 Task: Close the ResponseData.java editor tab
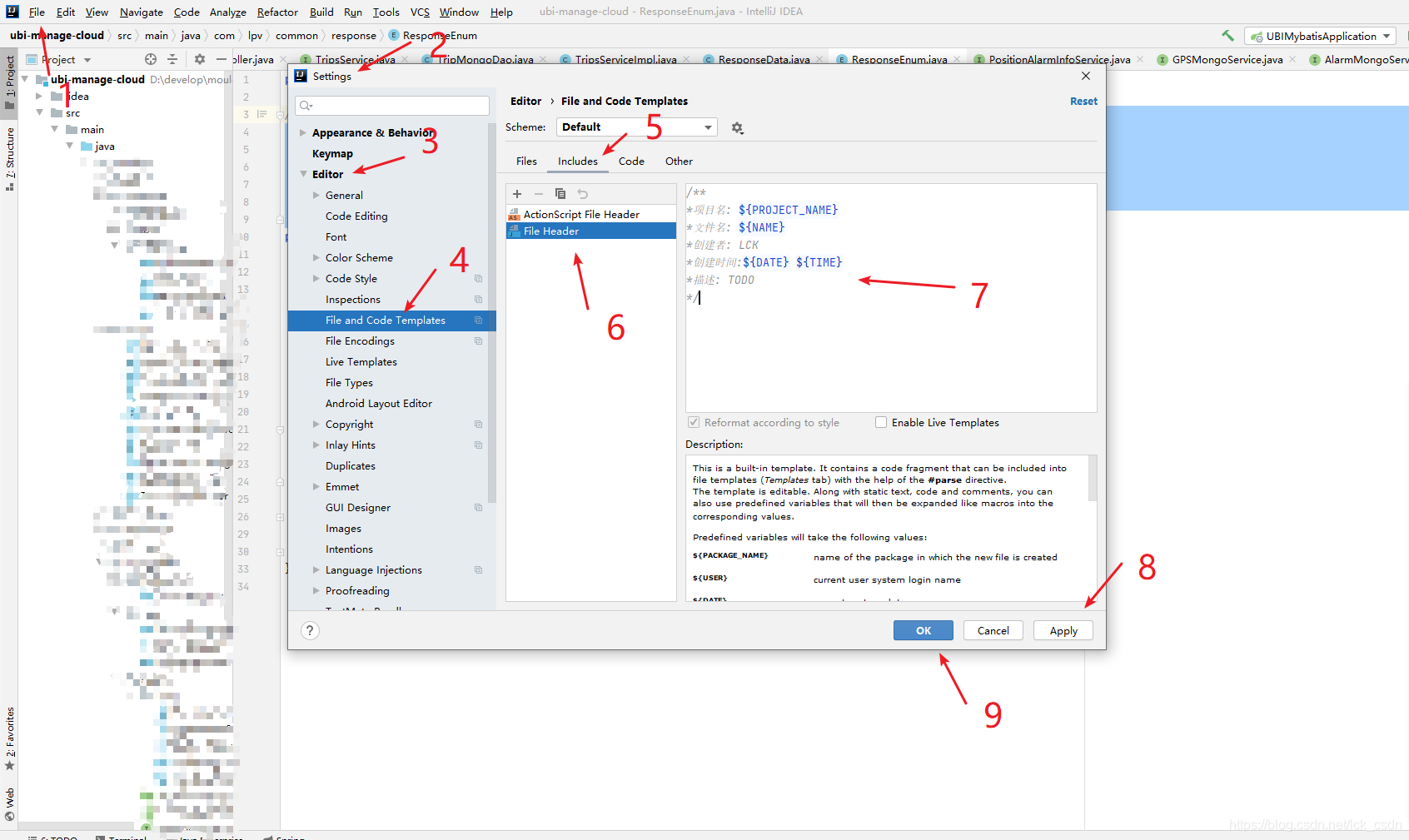click(820, 60)
